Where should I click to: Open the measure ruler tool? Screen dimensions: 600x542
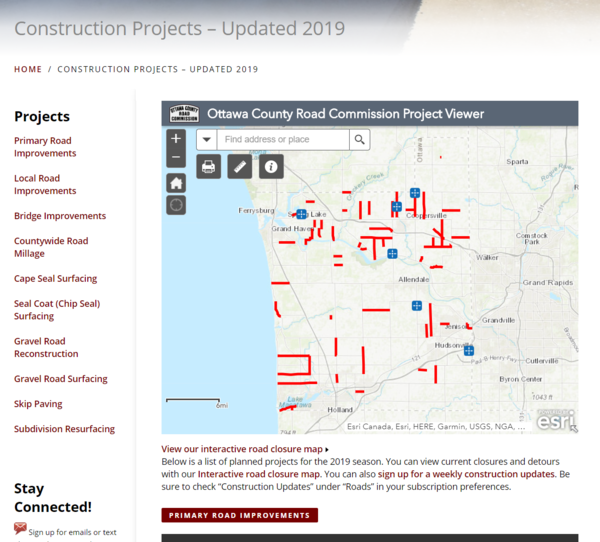[240, 167]
